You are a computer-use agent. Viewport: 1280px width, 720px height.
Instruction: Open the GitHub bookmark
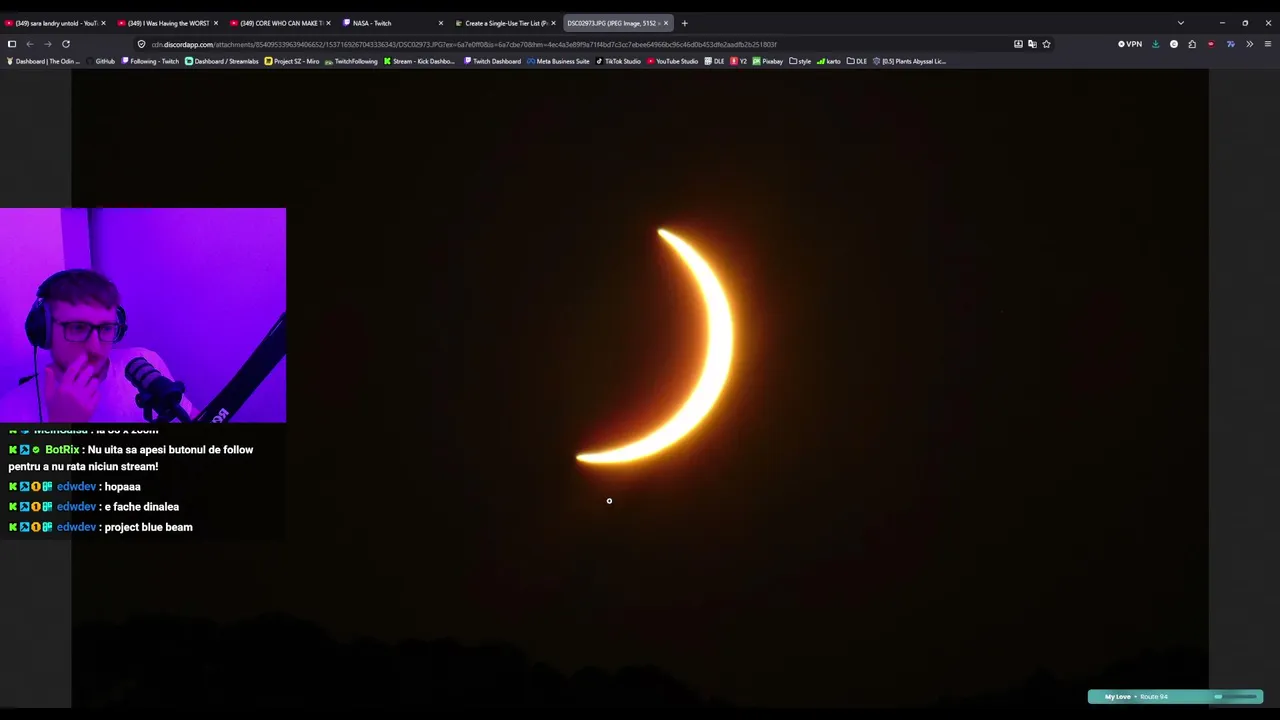point(100,61)
